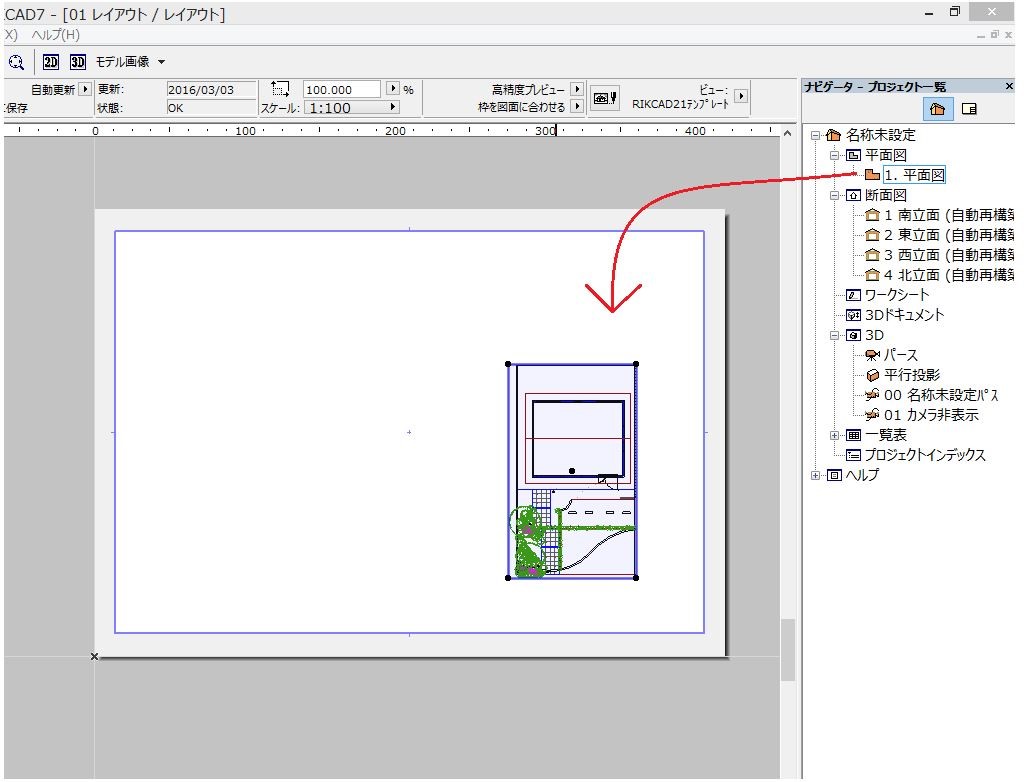Click the 平行投影 box icon
This screenshot has width=1024, height=782.
coord(872,375)
